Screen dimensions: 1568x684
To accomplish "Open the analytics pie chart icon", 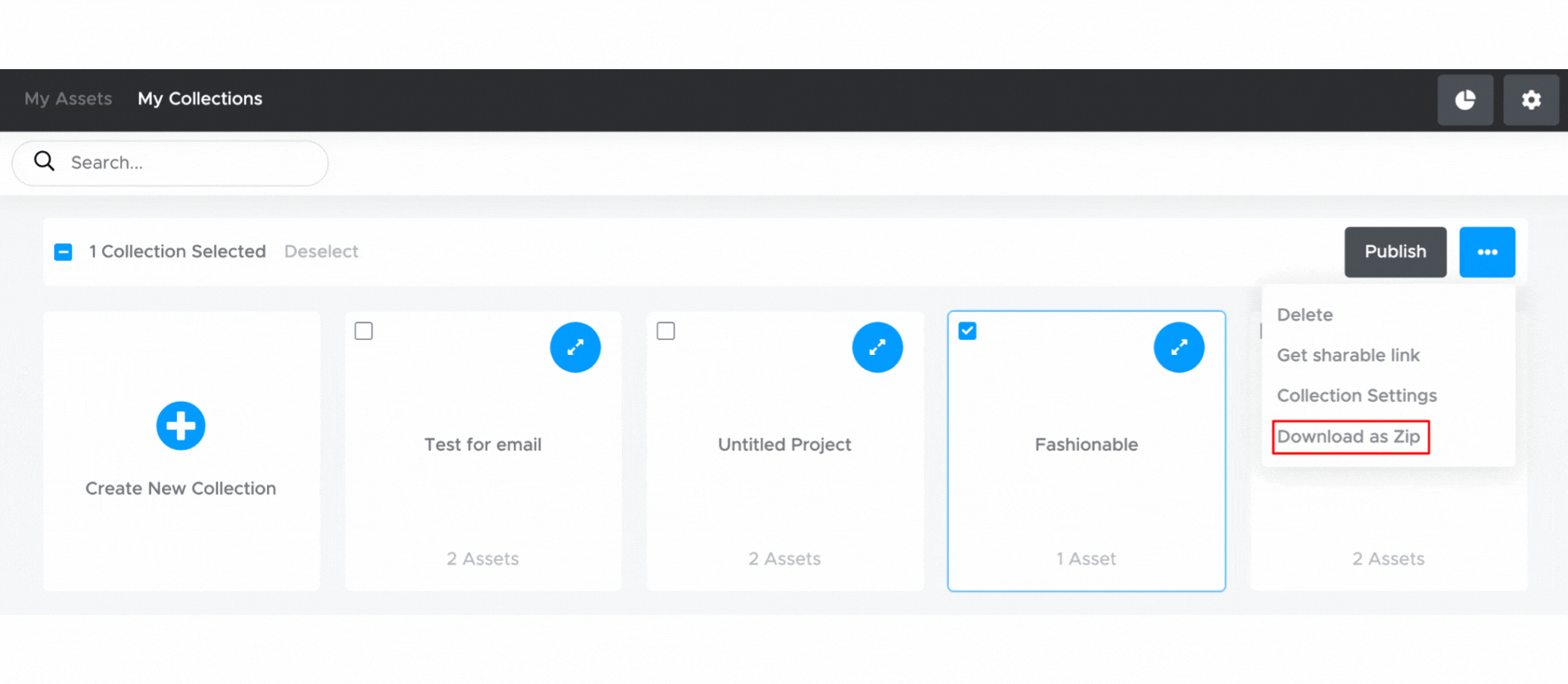I will [x=1465, y=100].
